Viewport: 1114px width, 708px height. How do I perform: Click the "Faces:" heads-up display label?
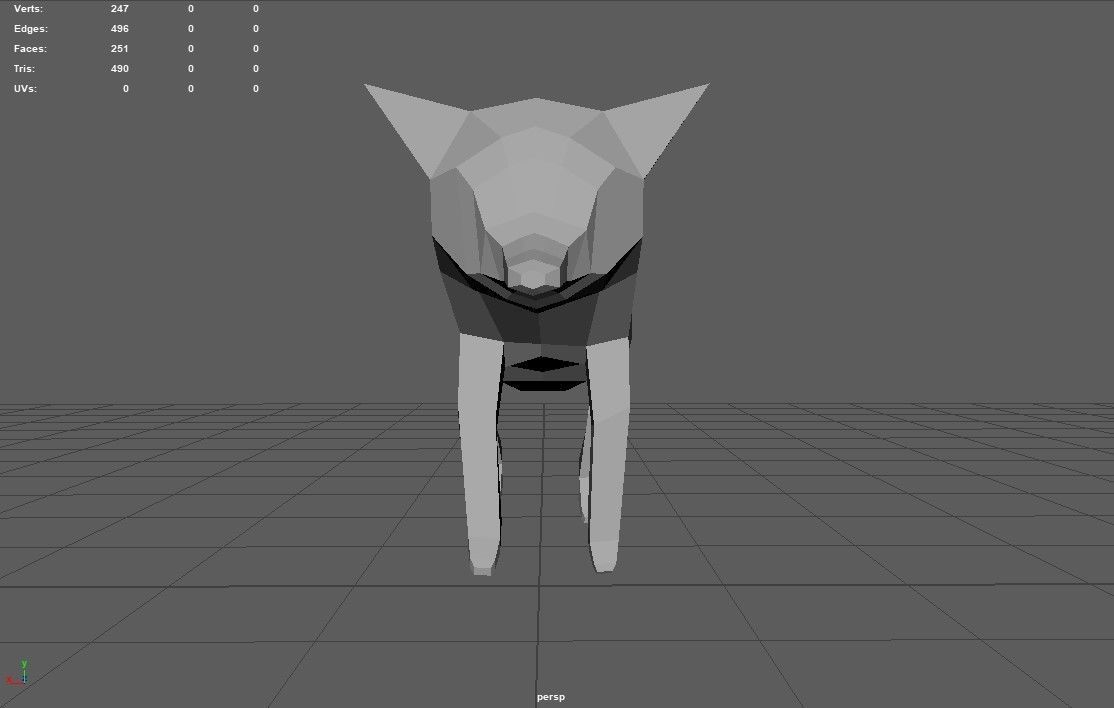pyautogui.click(x=30, y=48)
